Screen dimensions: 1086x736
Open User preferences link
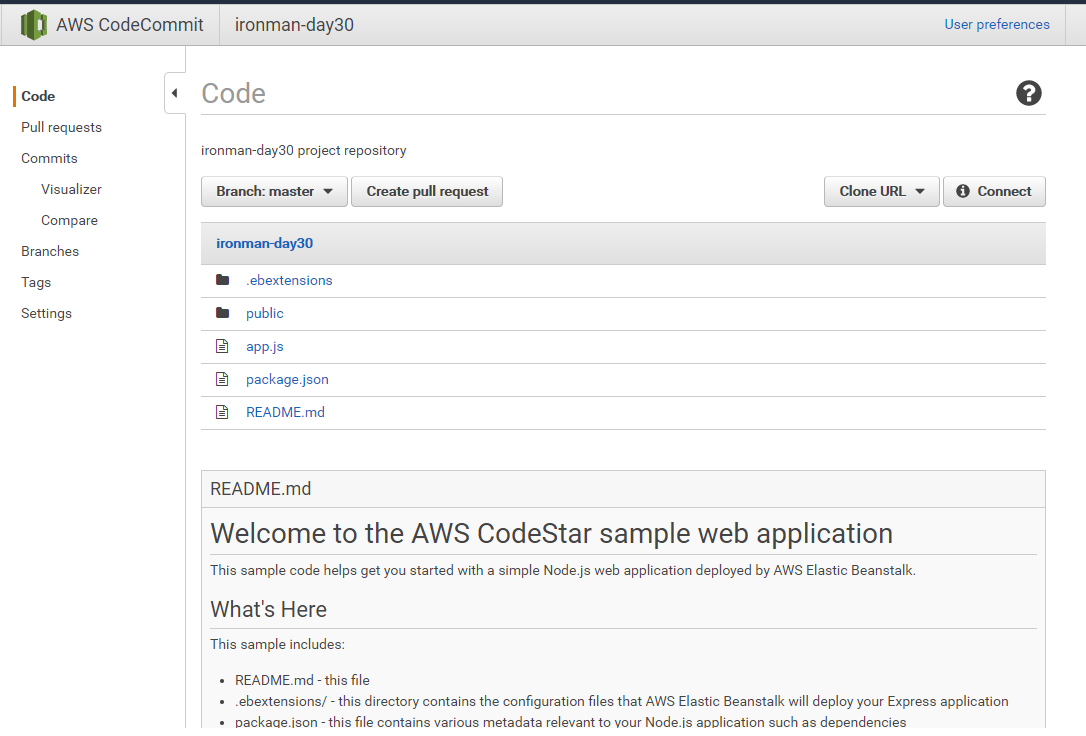point(997,24)
